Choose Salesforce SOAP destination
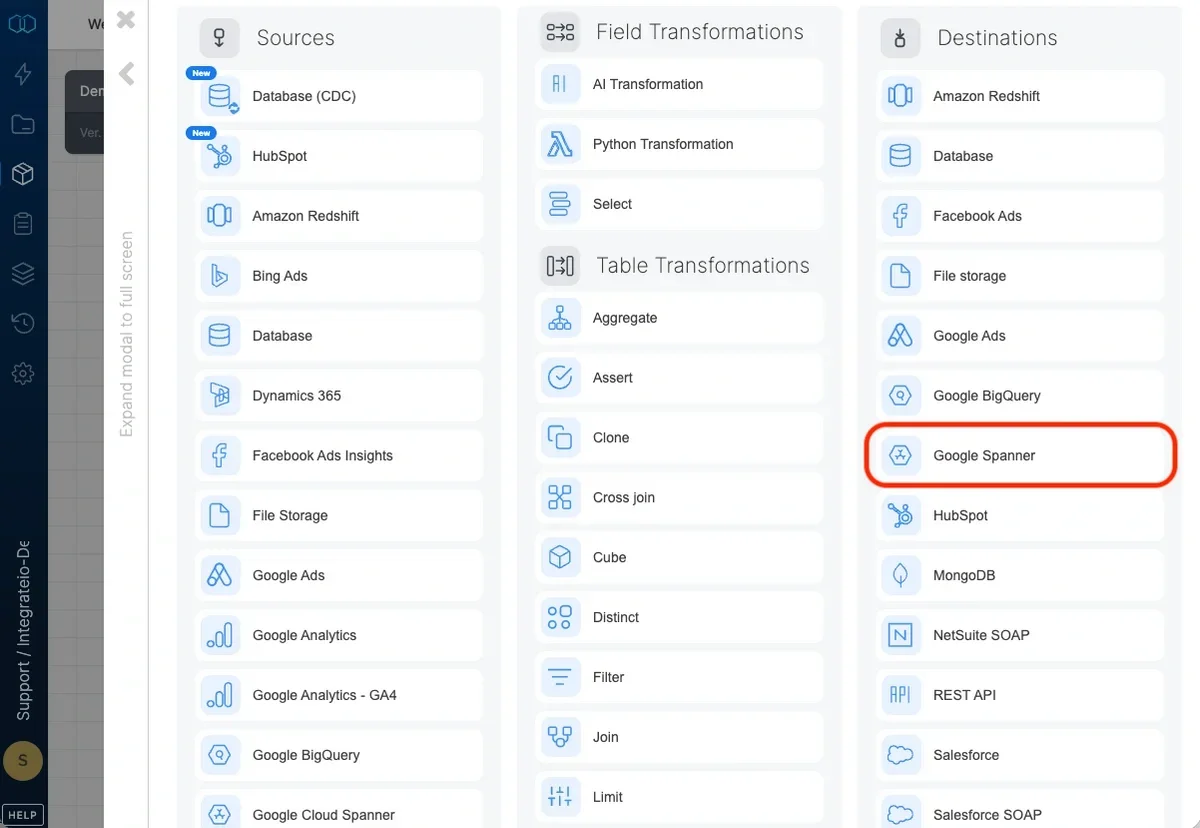Screen dimensions: 1200x828 click(1020, 811)
